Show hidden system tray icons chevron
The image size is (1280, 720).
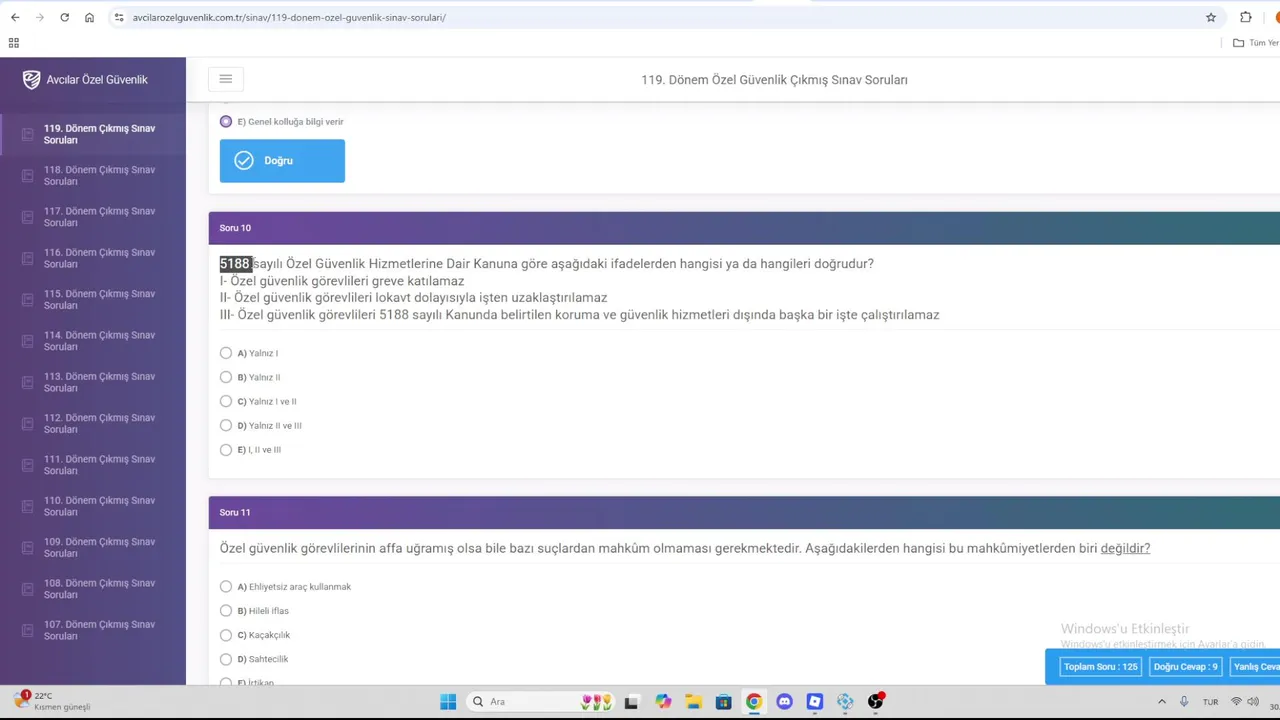click(x=1161, y=702)
